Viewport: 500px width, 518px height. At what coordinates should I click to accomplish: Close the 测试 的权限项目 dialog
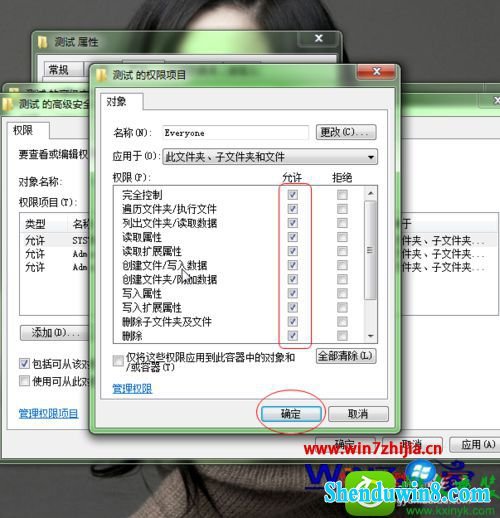(377, 71)
